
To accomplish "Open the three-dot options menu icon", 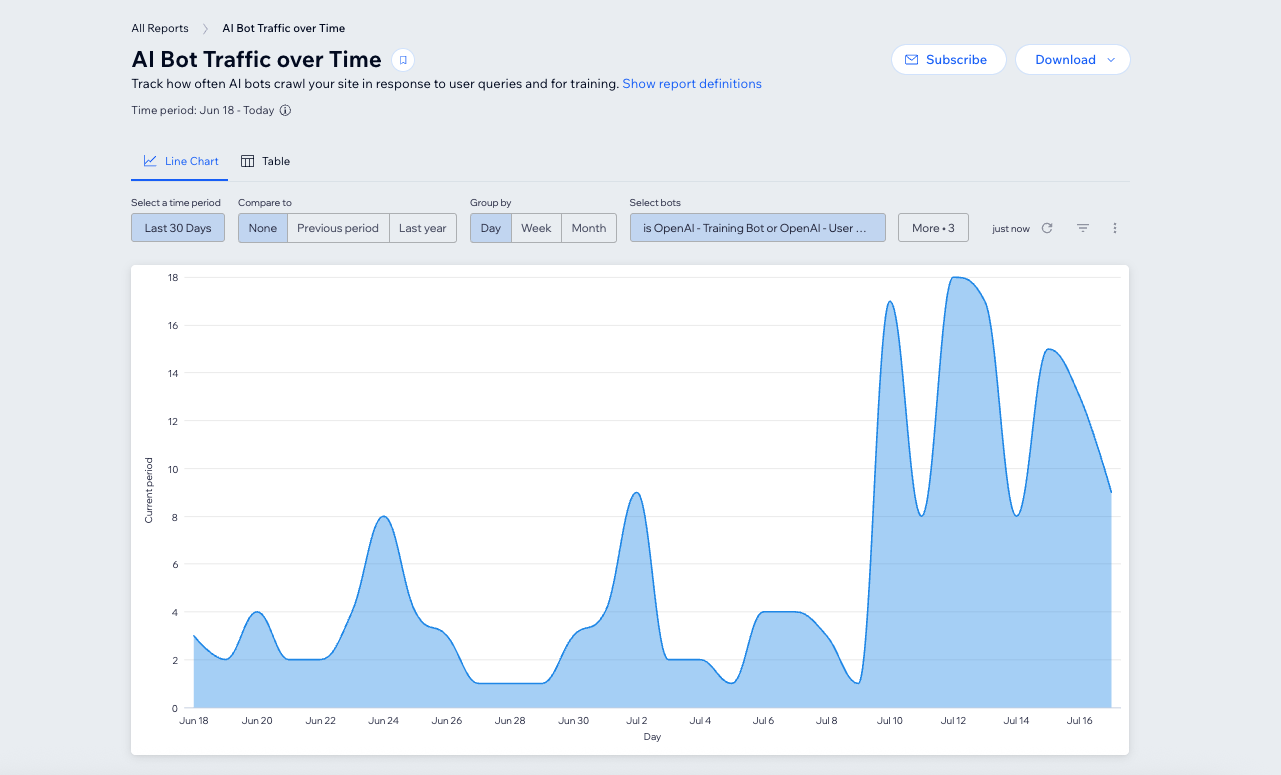I will click(1114, 228).
